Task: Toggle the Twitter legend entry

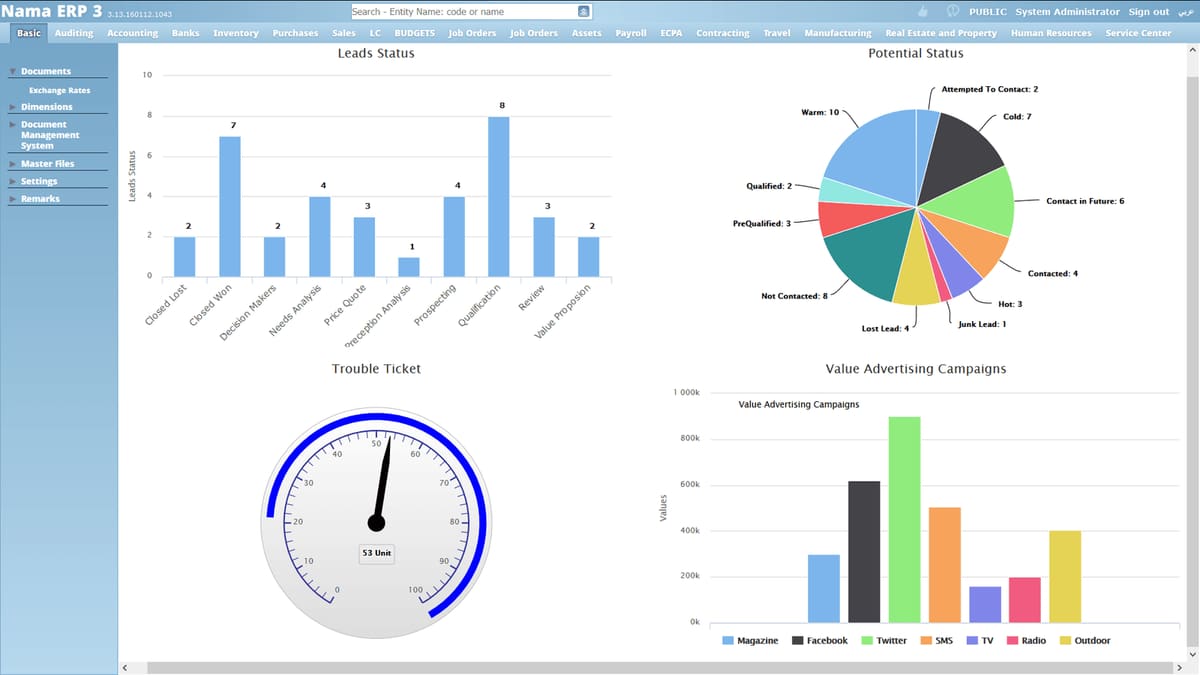Action: pyautogui.click(x=884, y=640)
